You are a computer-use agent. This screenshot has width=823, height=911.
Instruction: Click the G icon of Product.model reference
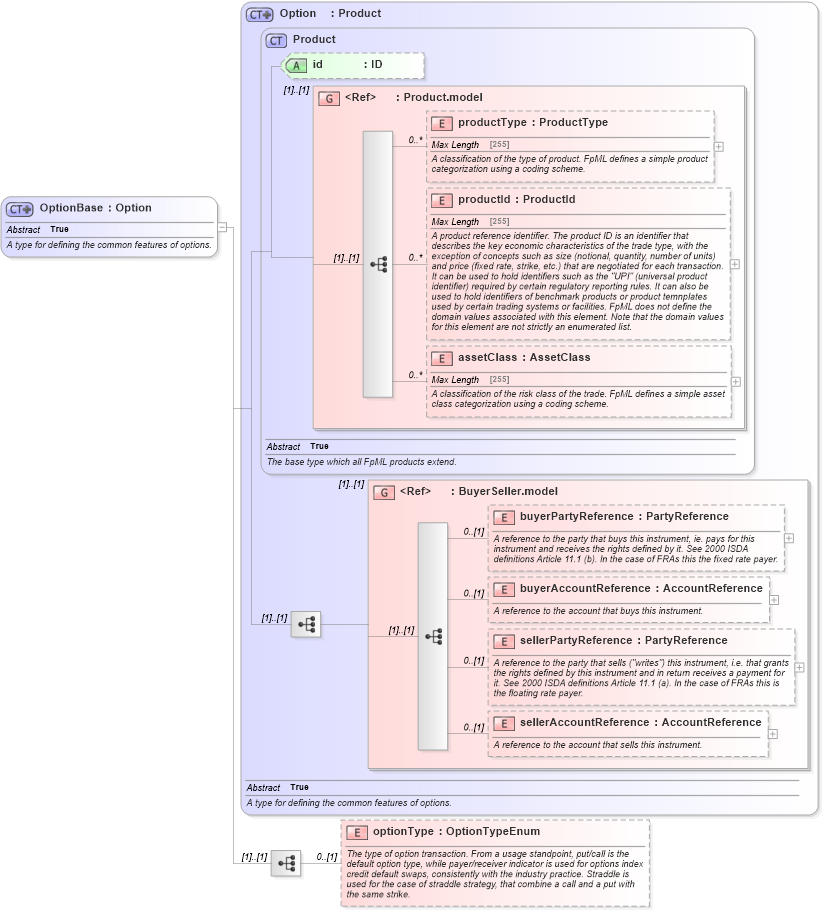[329, 99]
